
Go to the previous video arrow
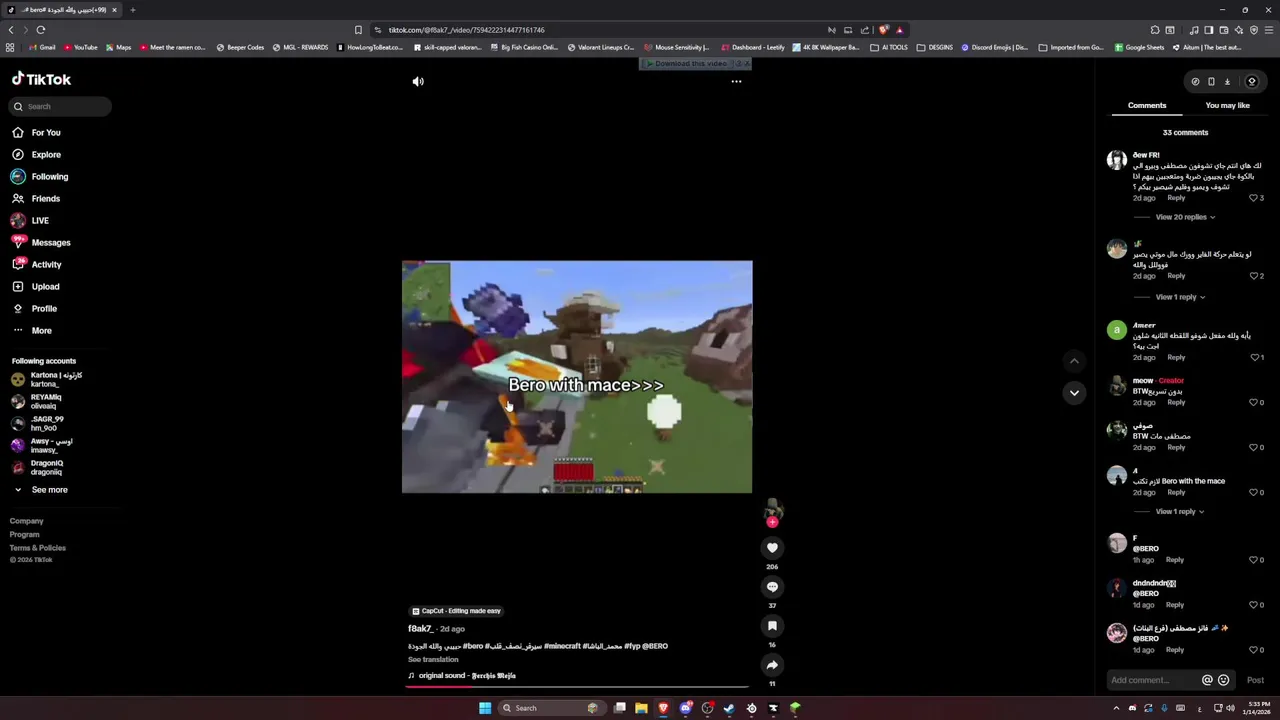point(1074,361)
